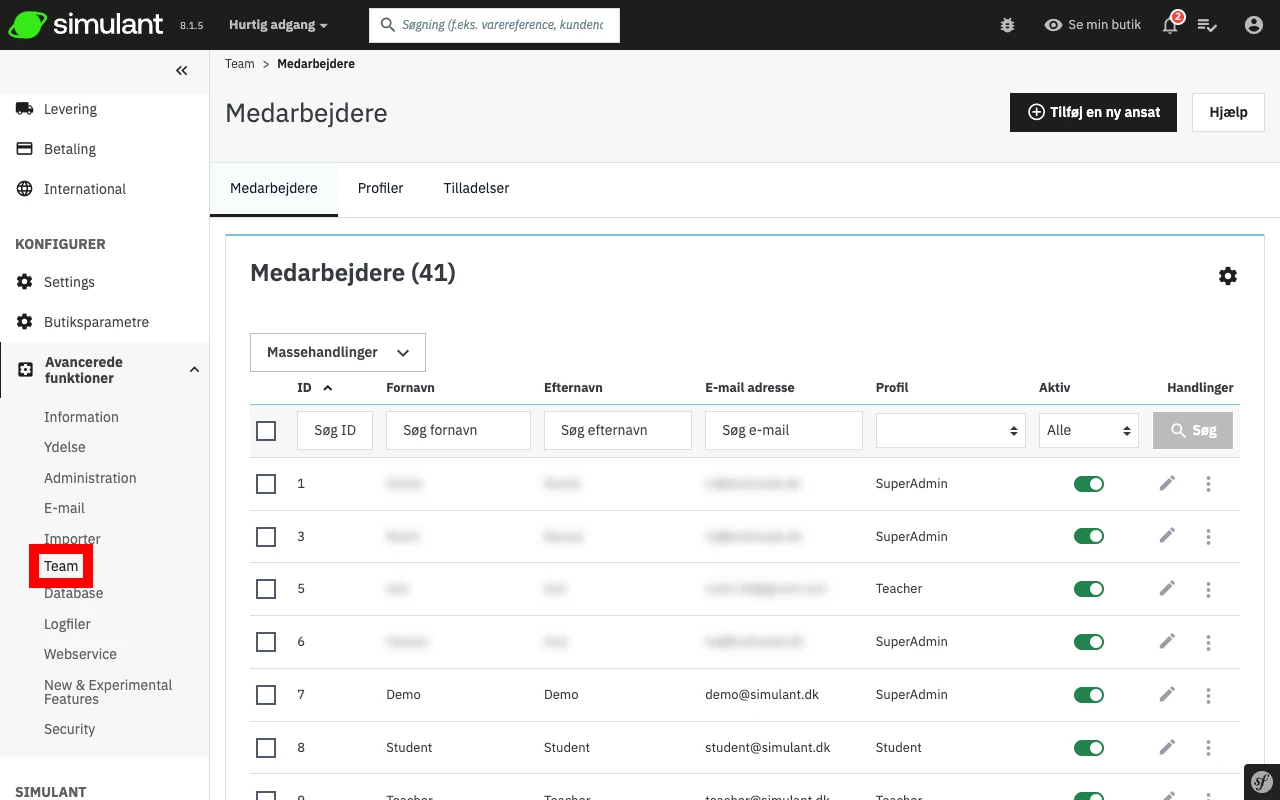Click the Søg e-mail filter field

click(783, 431)
